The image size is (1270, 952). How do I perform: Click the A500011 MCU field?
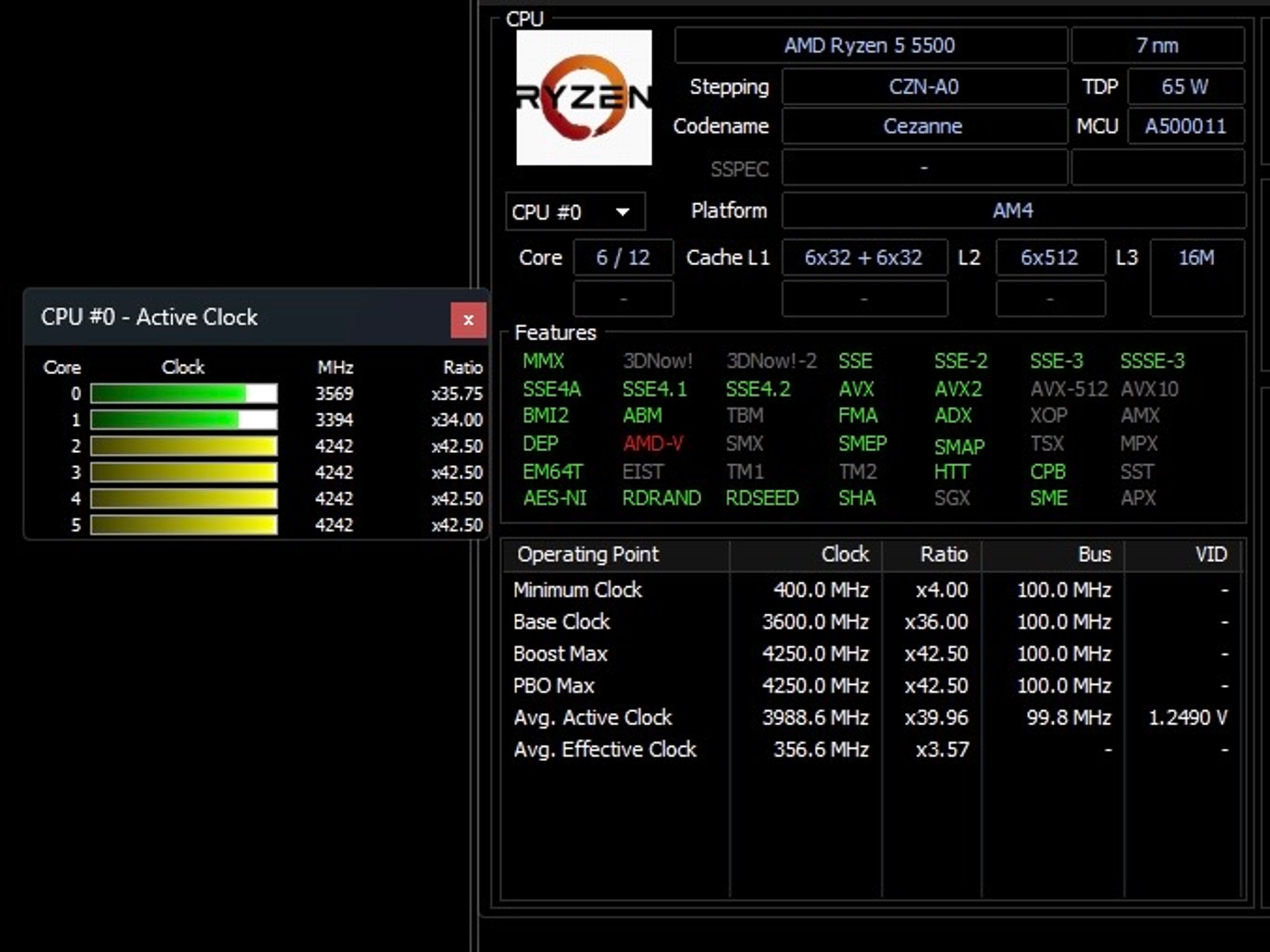1185,126
